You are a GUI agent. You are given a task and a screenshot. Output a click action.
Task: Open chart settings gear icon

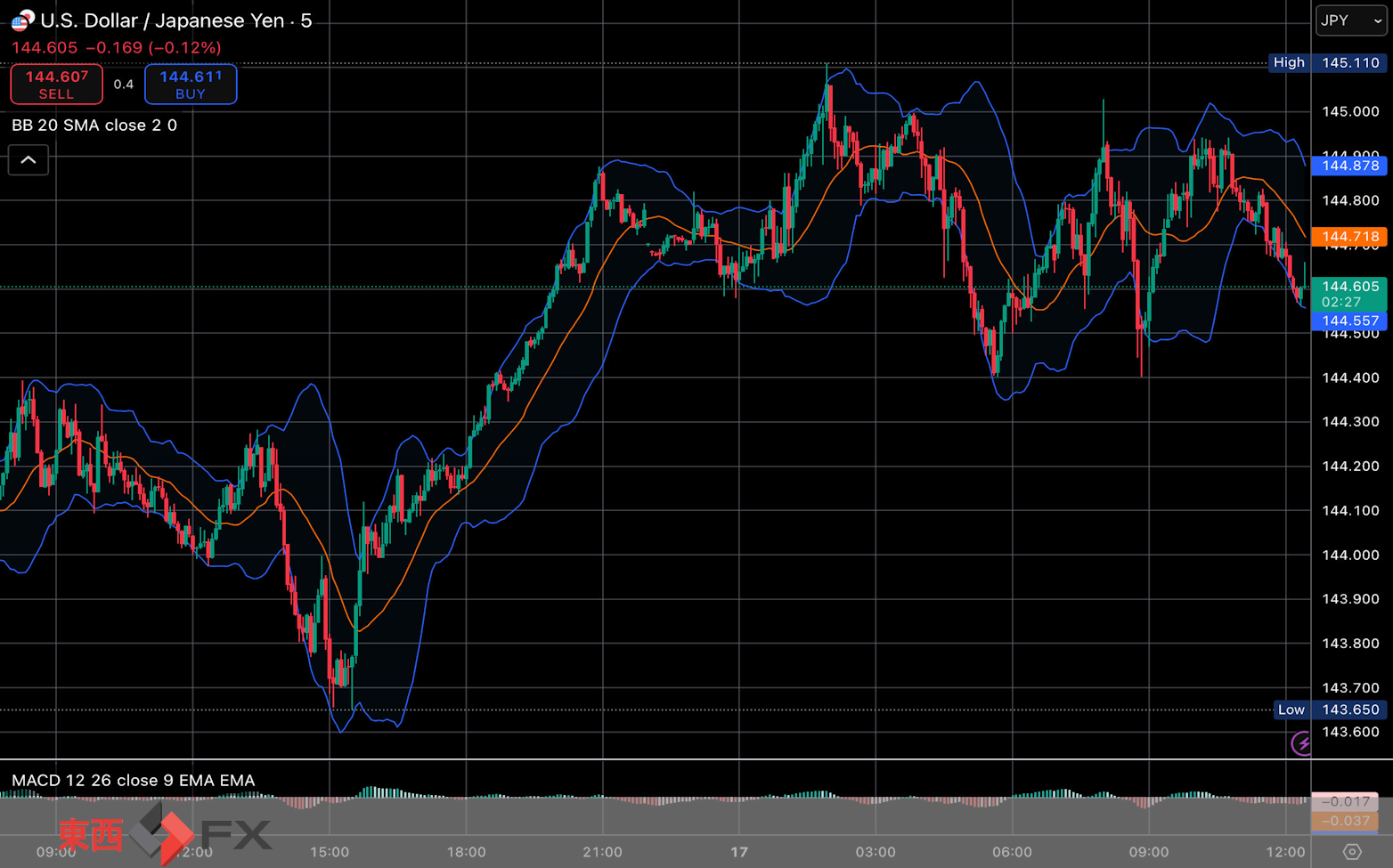[x=1352, y=852]
